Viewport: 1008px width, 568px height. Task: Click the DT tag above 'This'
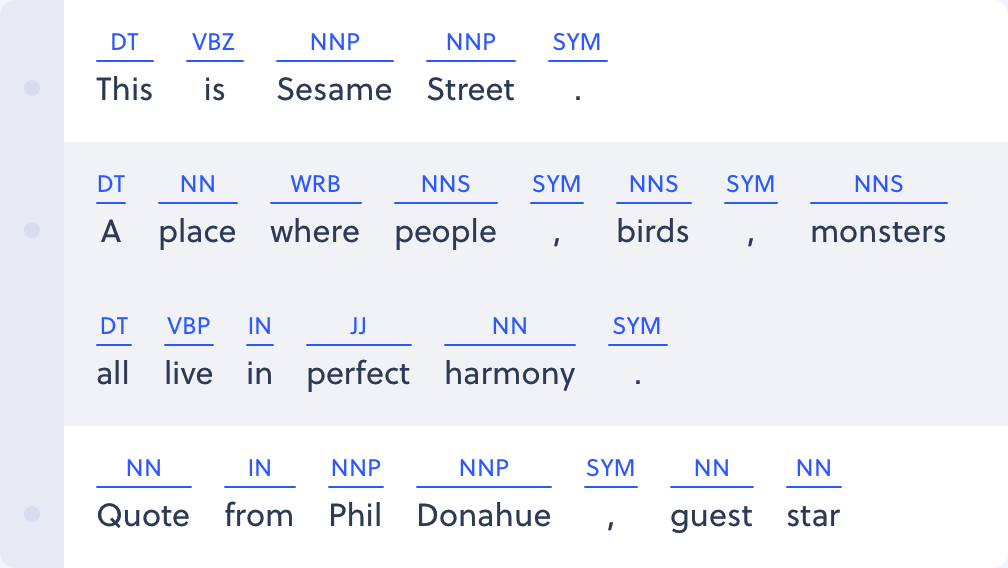124,42
